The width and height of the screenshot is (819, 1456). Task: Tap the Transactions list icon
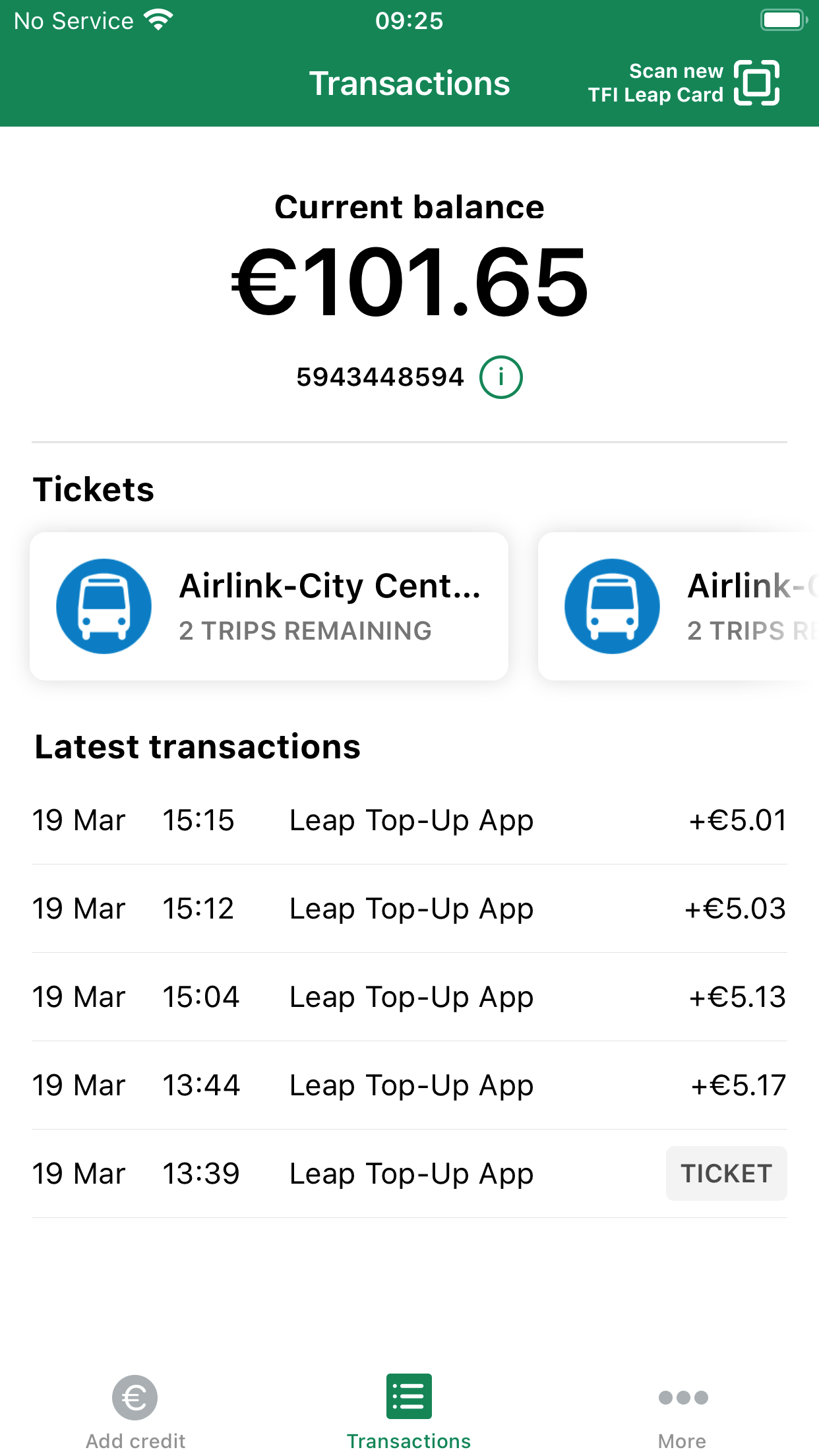[409, 1396]
